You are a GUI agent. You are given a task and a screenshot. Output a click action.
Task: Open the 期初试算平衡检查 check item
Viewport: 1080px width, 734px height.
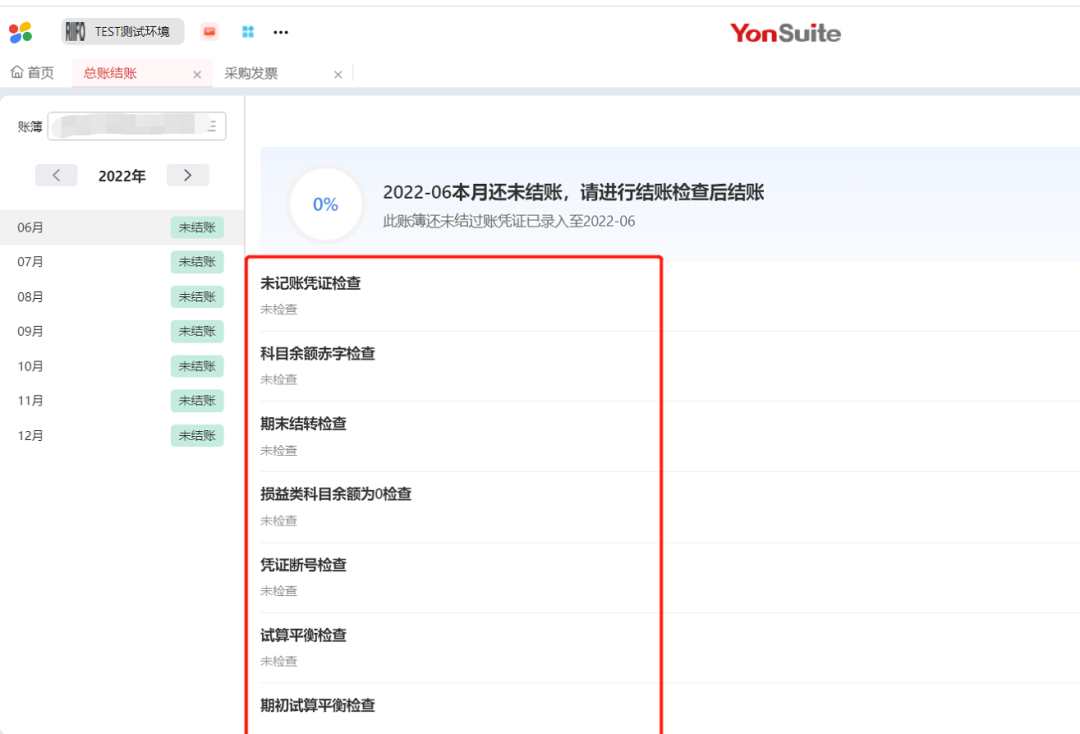tap(318, 705)
